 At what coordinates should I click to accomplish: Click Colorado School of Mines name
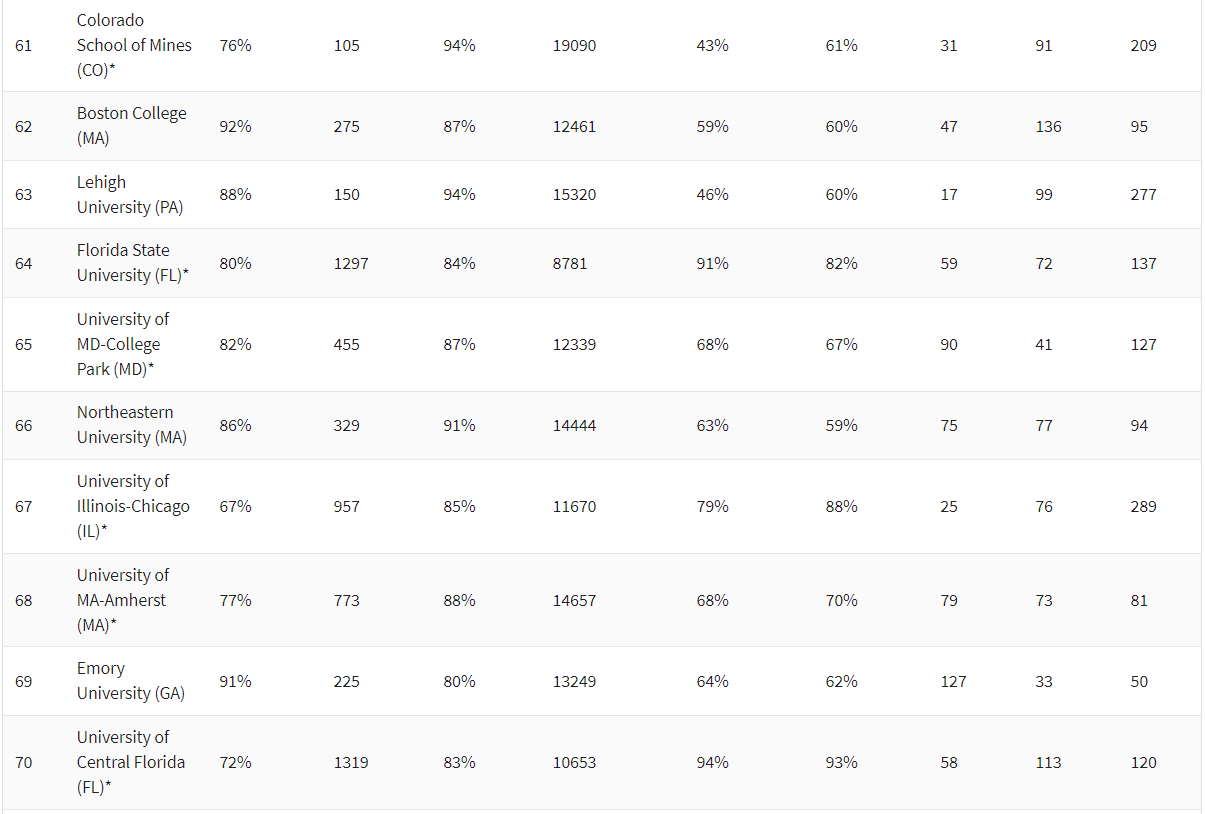coord(134,45)
